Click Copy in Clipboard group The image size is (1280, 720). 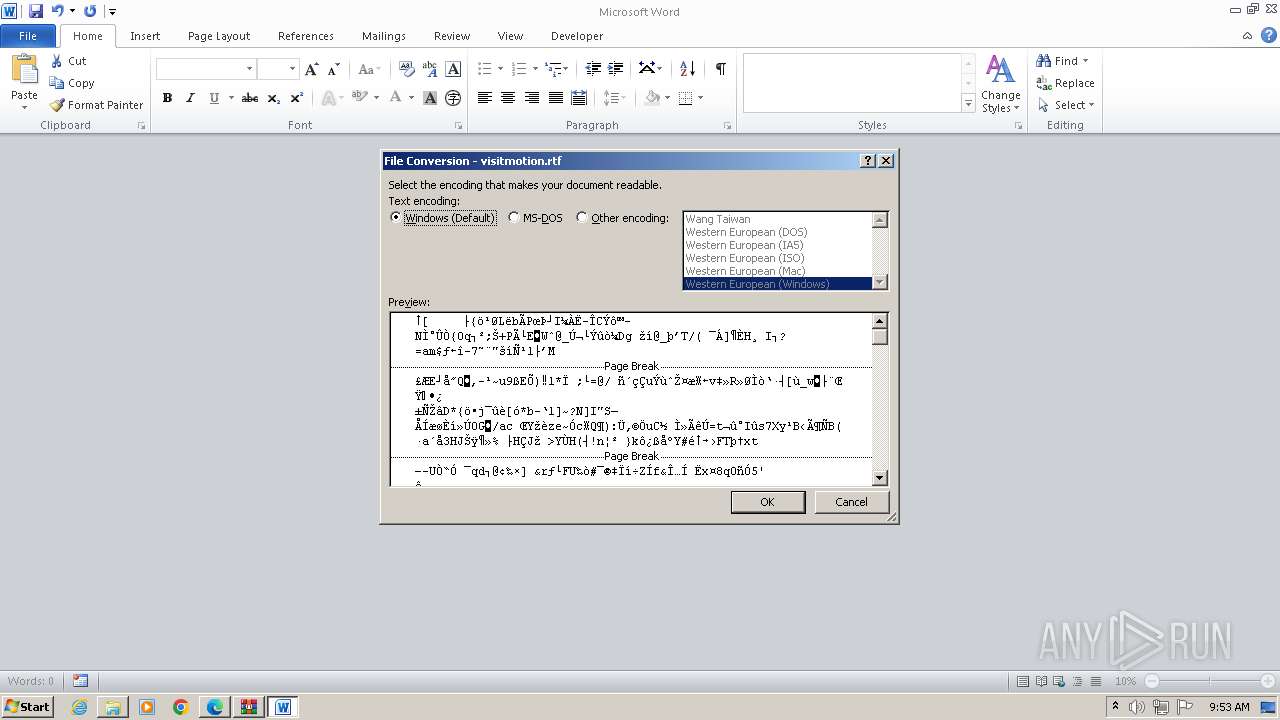(x=73, y=83)
